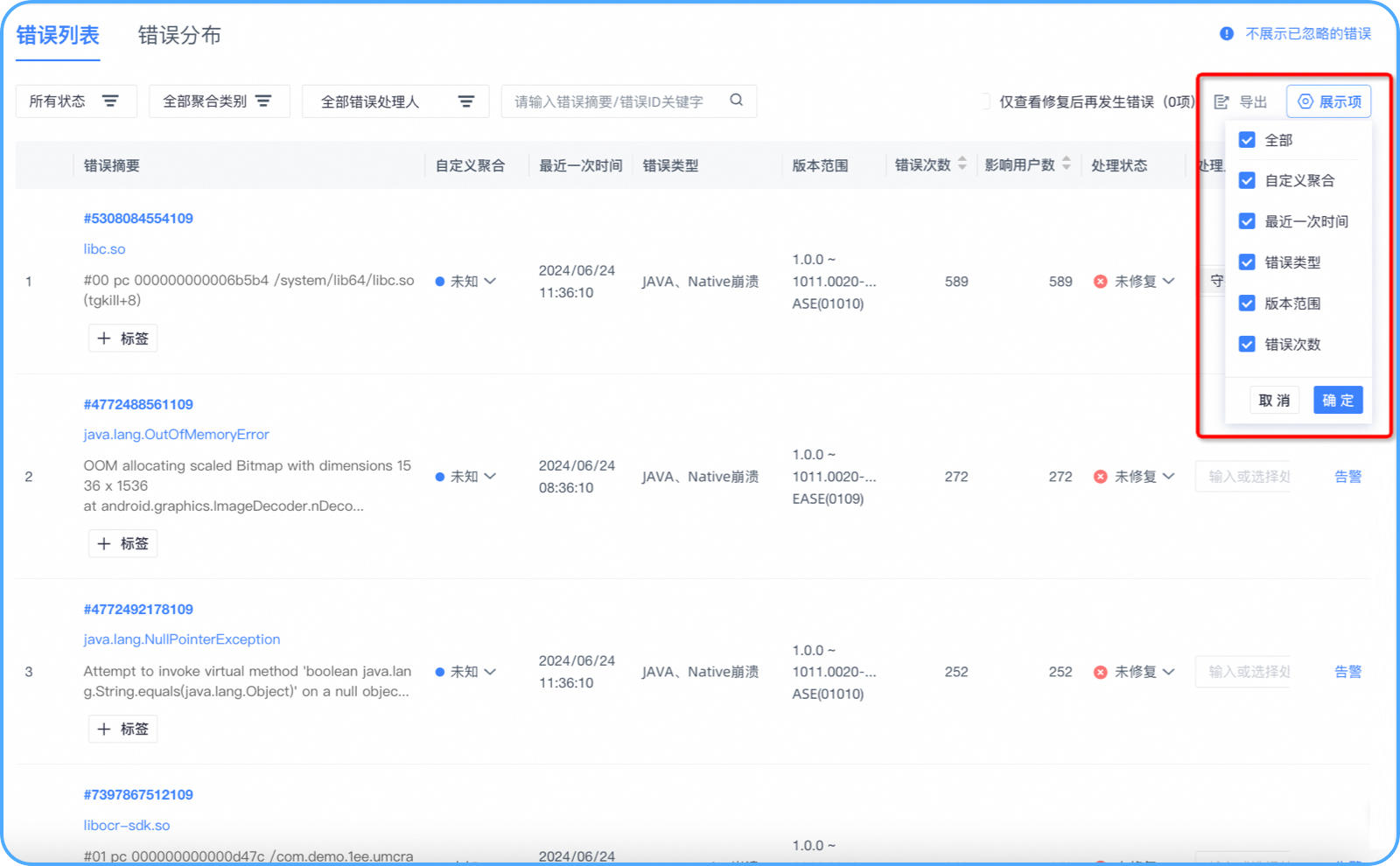The height and width of the screenshot is (866, 1400).
Task: Click the '#00 pc 000000000006b5b4' stack text
Action: click(x=248, y=290)
